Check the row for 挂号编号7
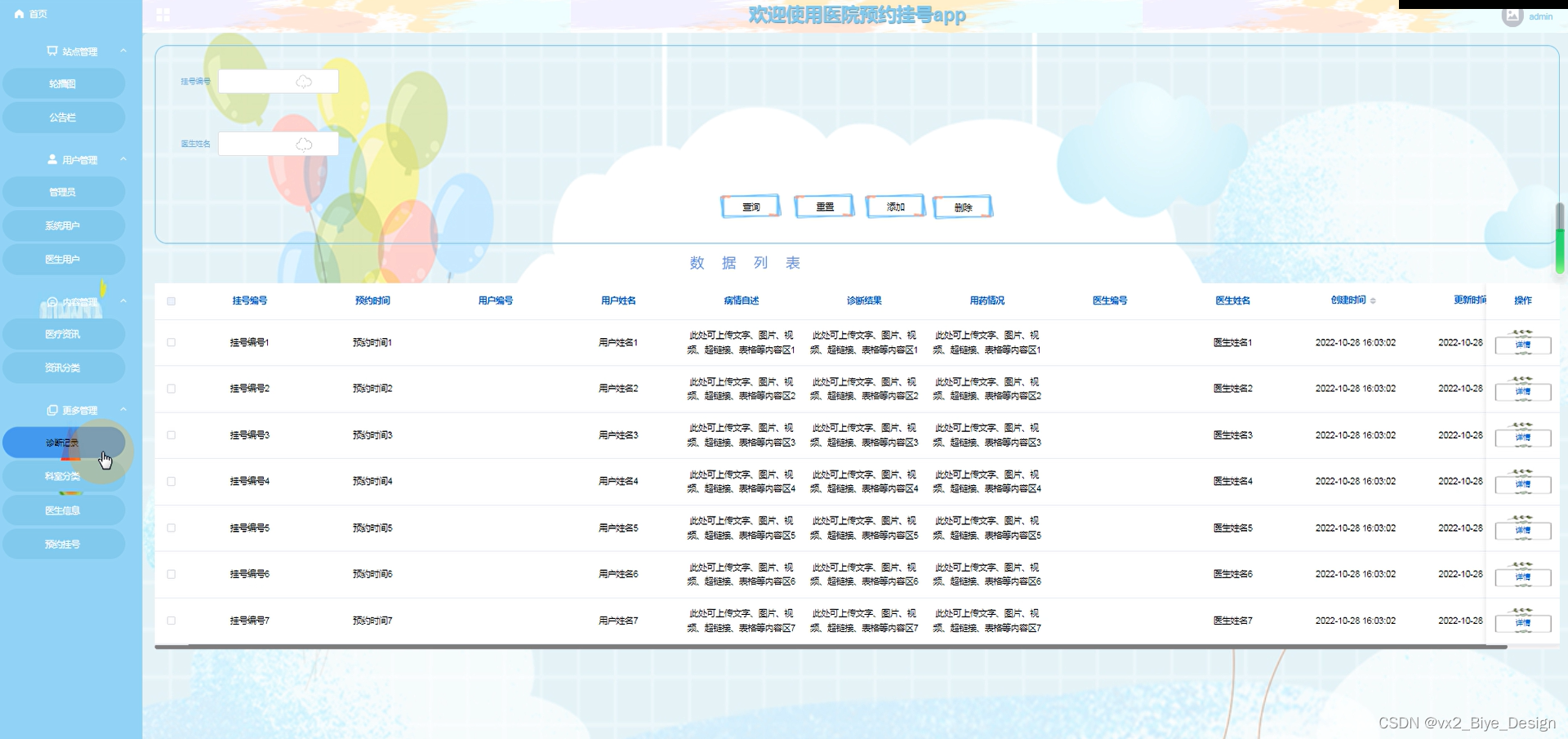This screenshot has height=739, width=1568. tap(171, 621)
